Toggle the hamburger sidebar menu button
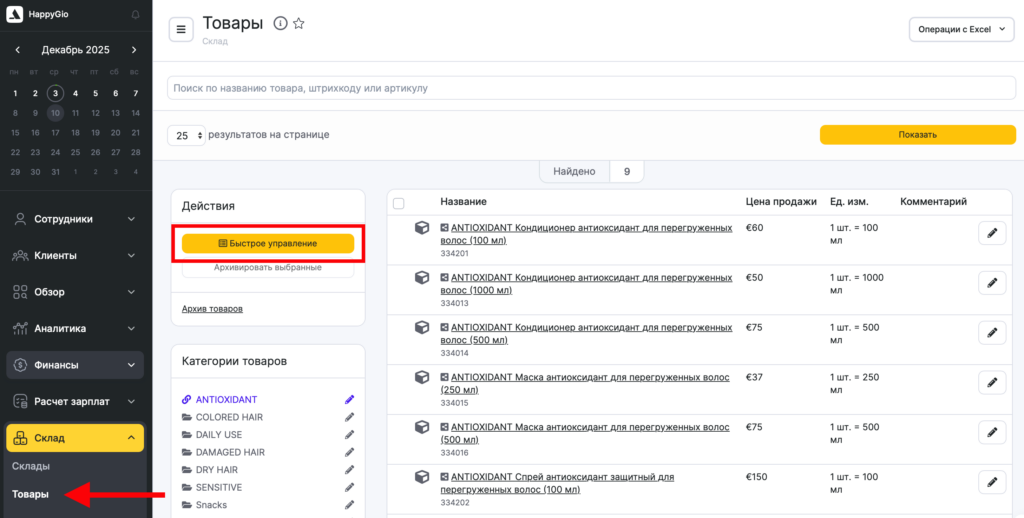The width and height of the screenshot is (1024, 518). [181, 30]
